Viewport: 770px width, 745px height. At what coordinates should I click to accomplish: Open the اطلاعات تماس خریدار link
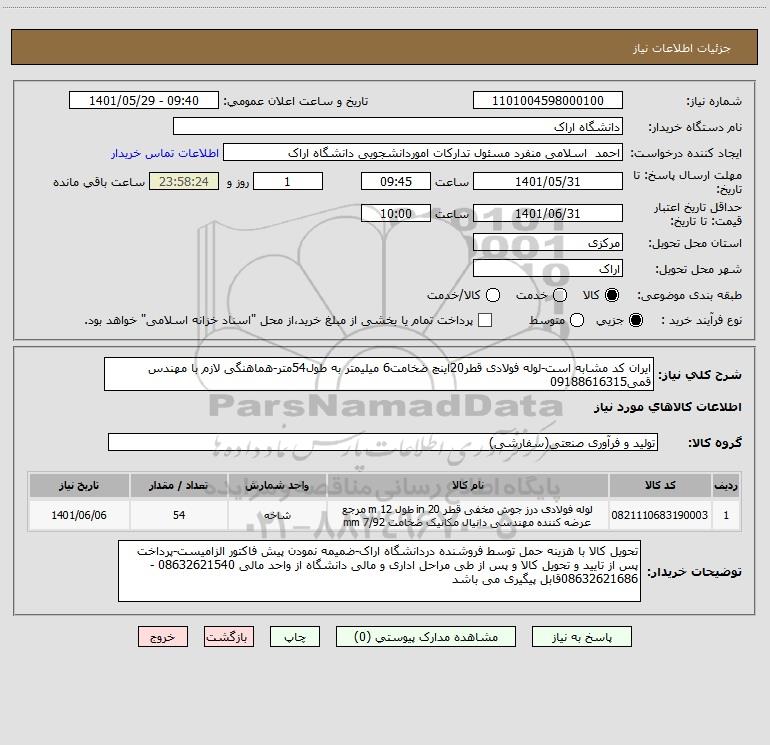pos(165,153)
